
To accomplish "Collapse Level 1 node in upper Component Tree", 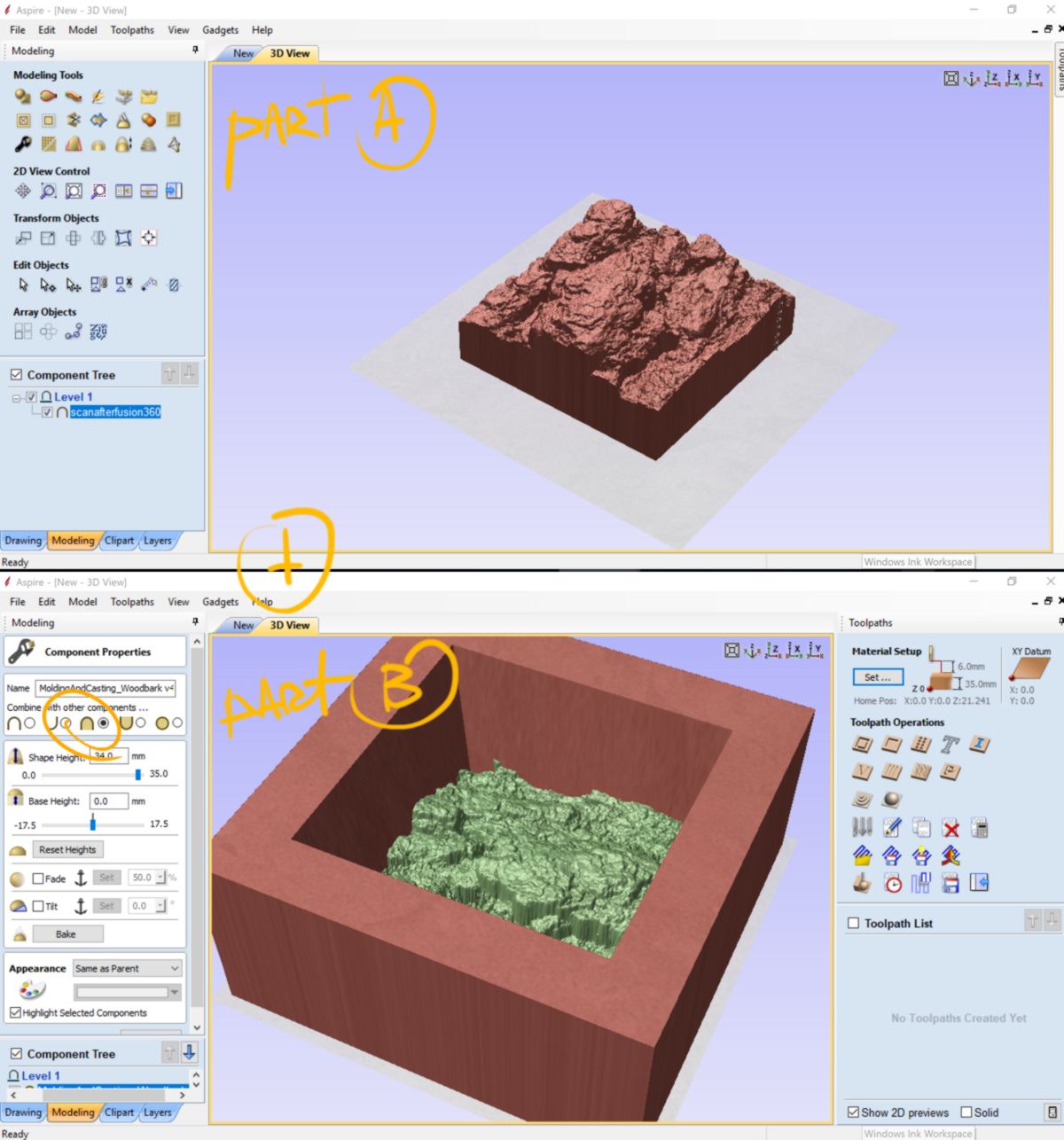I will 16,398.
